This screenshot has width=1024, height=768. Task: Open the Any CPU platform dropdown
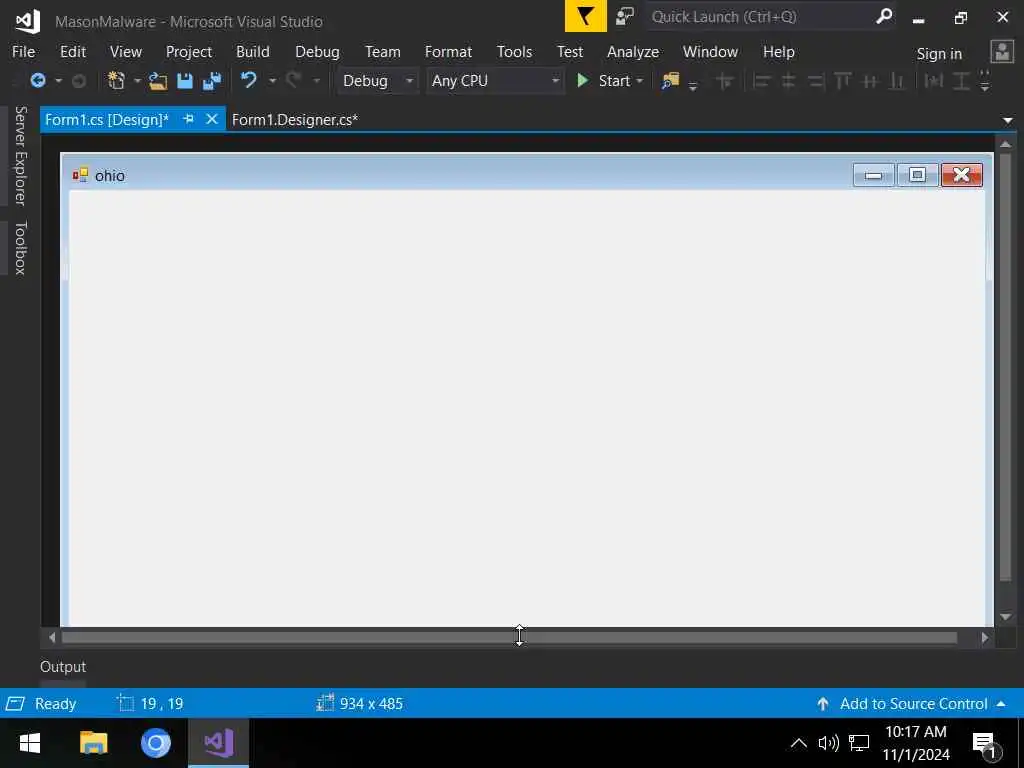click(x=496, y=81)
